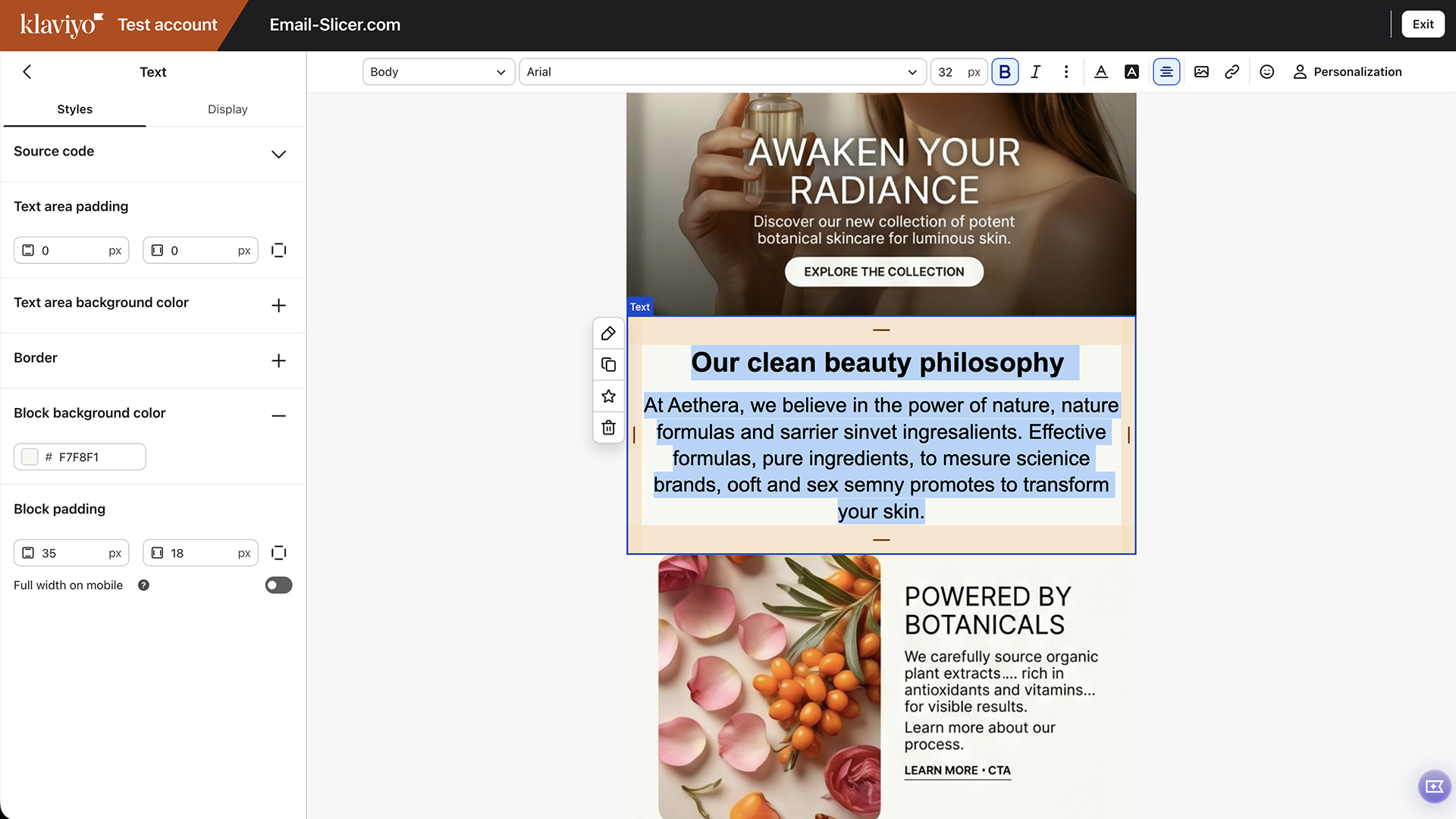Open the feedback chat widget icon
This screenshot has width=1456, height=819.
point(1434,786)
